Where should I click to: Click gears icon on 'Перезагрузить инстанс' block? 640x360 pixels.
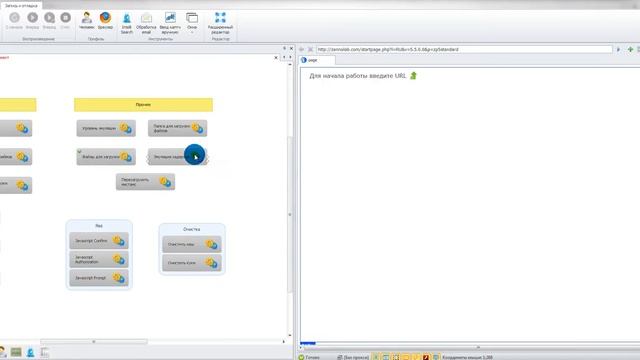click(165, 182)
